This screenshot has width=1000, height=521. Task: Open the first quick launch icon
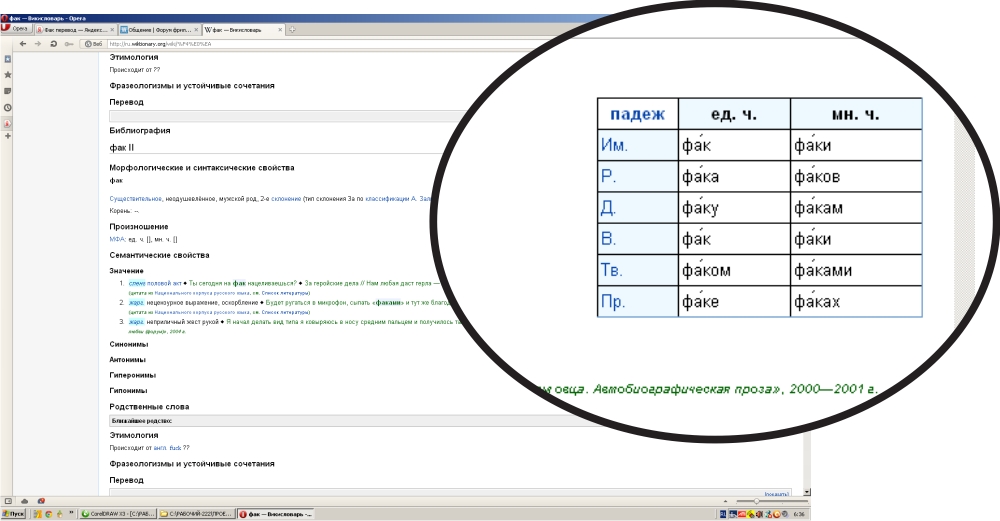coord(38,514)
